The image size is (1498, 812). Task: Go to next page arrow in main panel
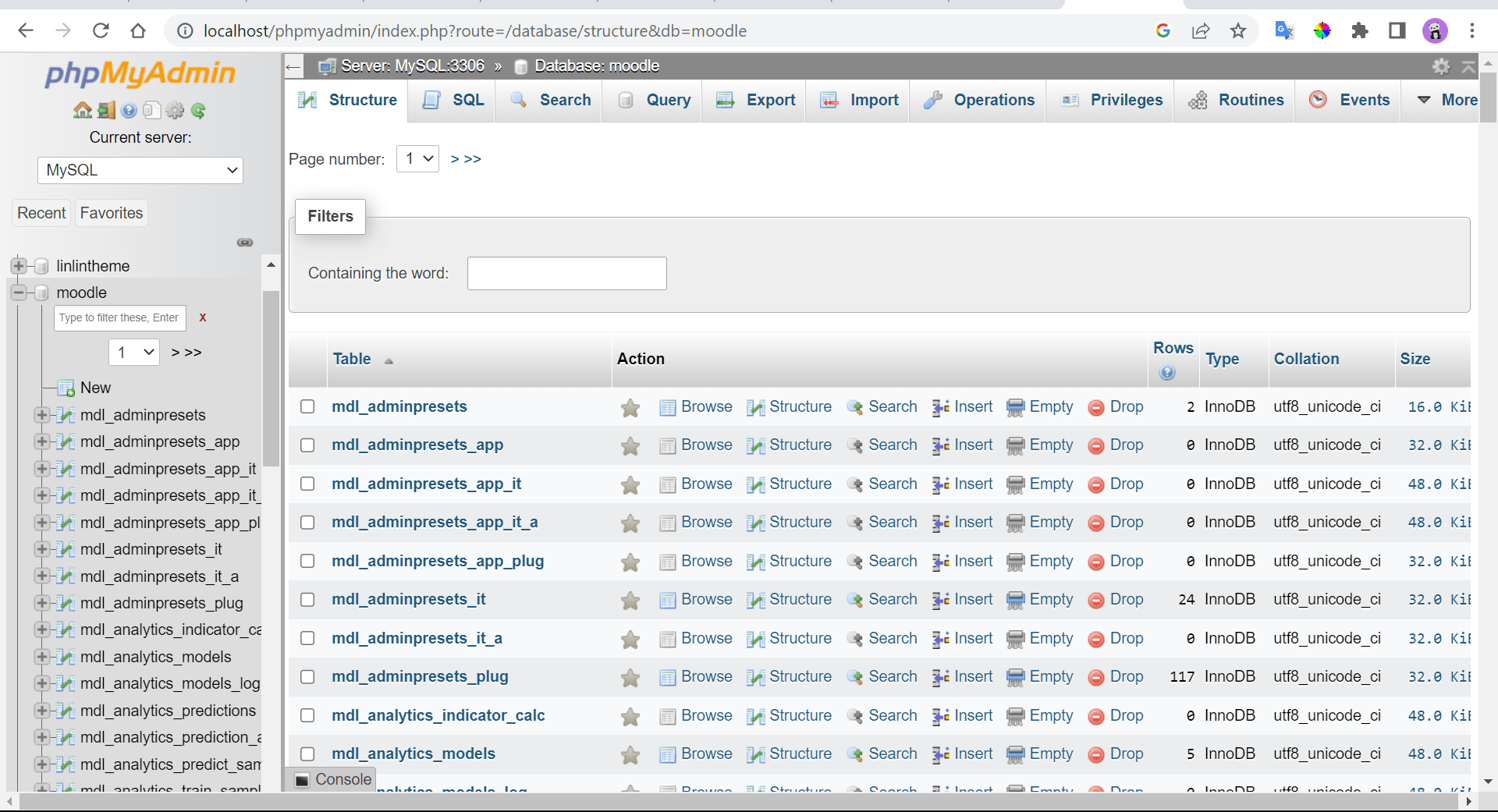click(455, 159)
